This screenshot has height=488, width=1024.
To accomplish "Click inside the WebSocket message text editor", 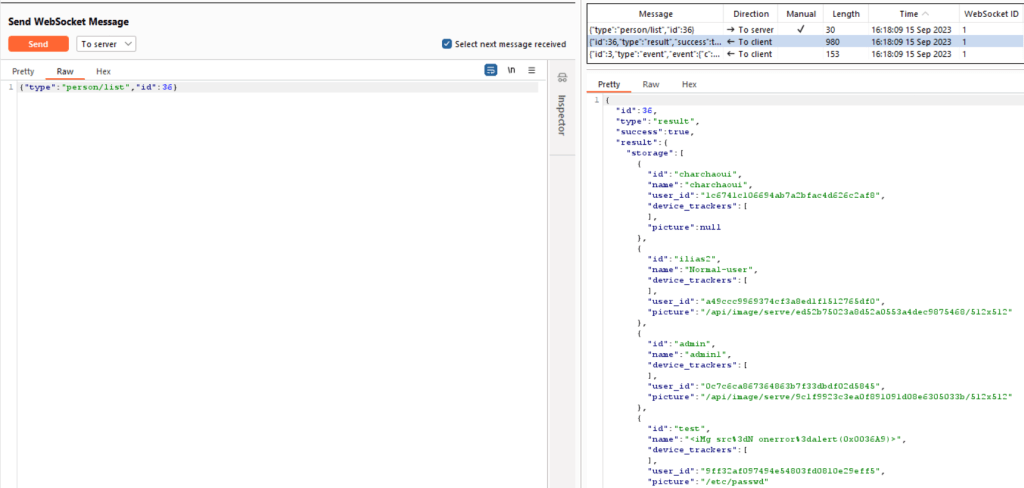I will (x=270, y=250).
